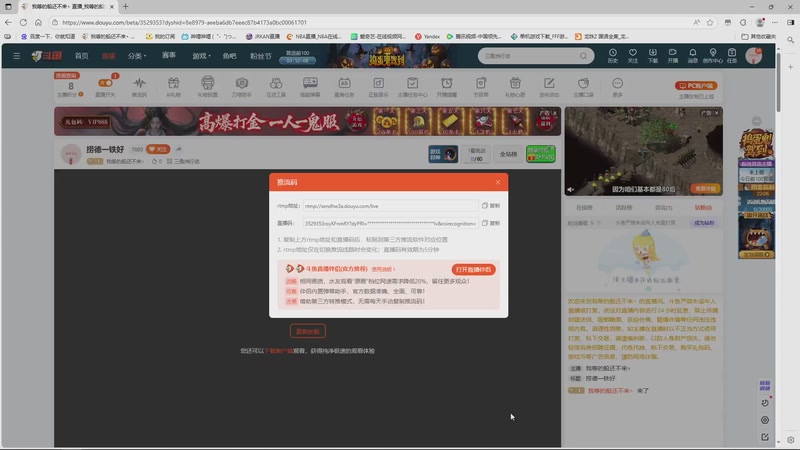Viewport: 800px width, 450px height.
Task: Go to 首页 in the top navigation
Action: point(82,56)
